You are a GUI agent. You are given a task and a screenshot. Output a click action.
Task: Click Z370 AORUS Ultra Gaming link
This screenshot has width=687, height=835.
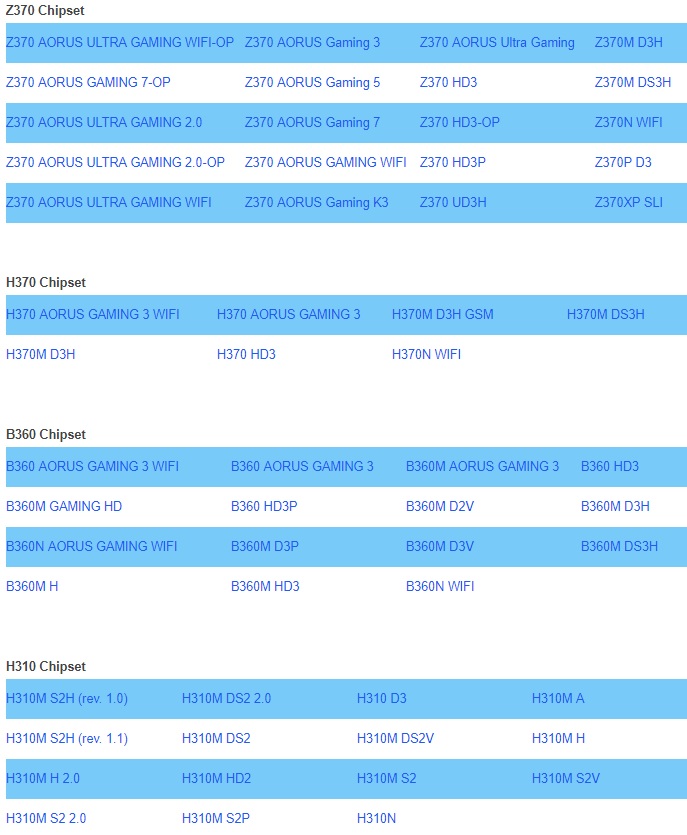click(497, 43)
